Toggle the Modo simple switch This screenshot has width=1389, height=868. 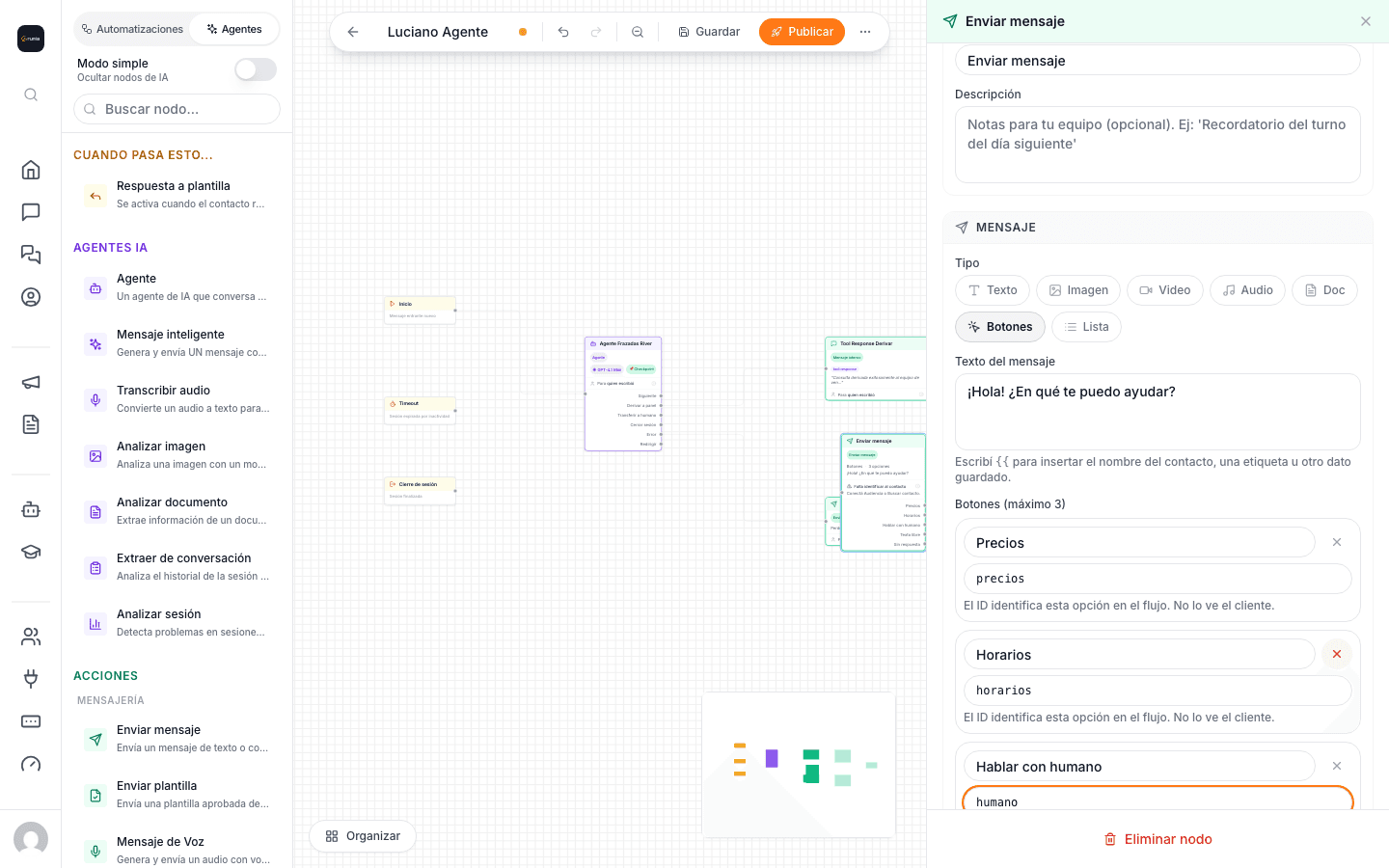[256, 69]
